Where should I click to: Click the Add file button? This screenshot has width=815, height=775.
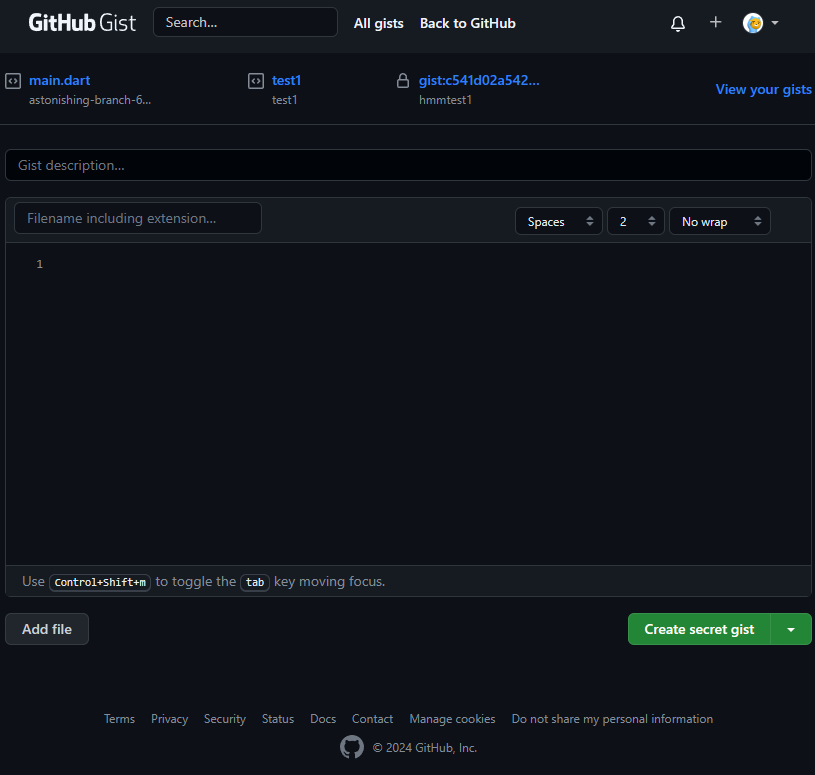click(x=47, y=629)
